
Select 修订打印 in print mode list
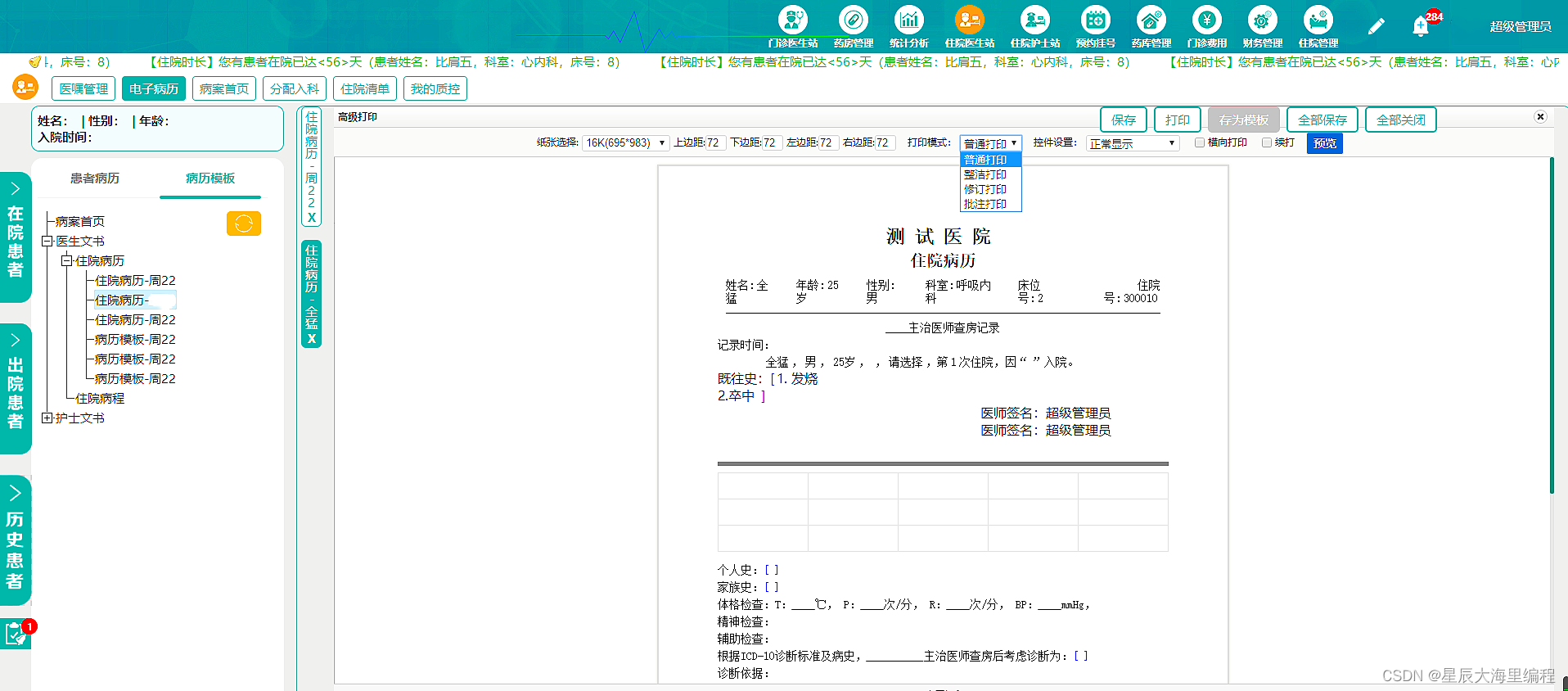pos(990,189)
